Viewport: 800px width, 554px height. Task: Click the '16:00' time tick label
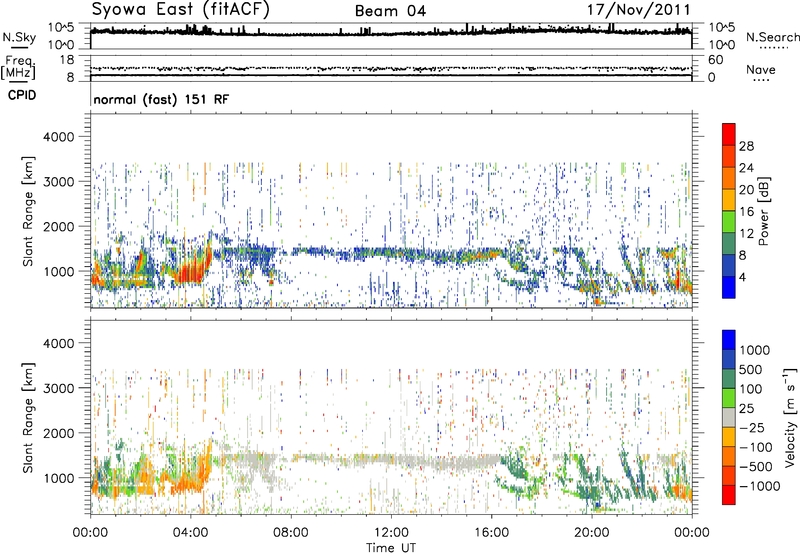(491, 533)
